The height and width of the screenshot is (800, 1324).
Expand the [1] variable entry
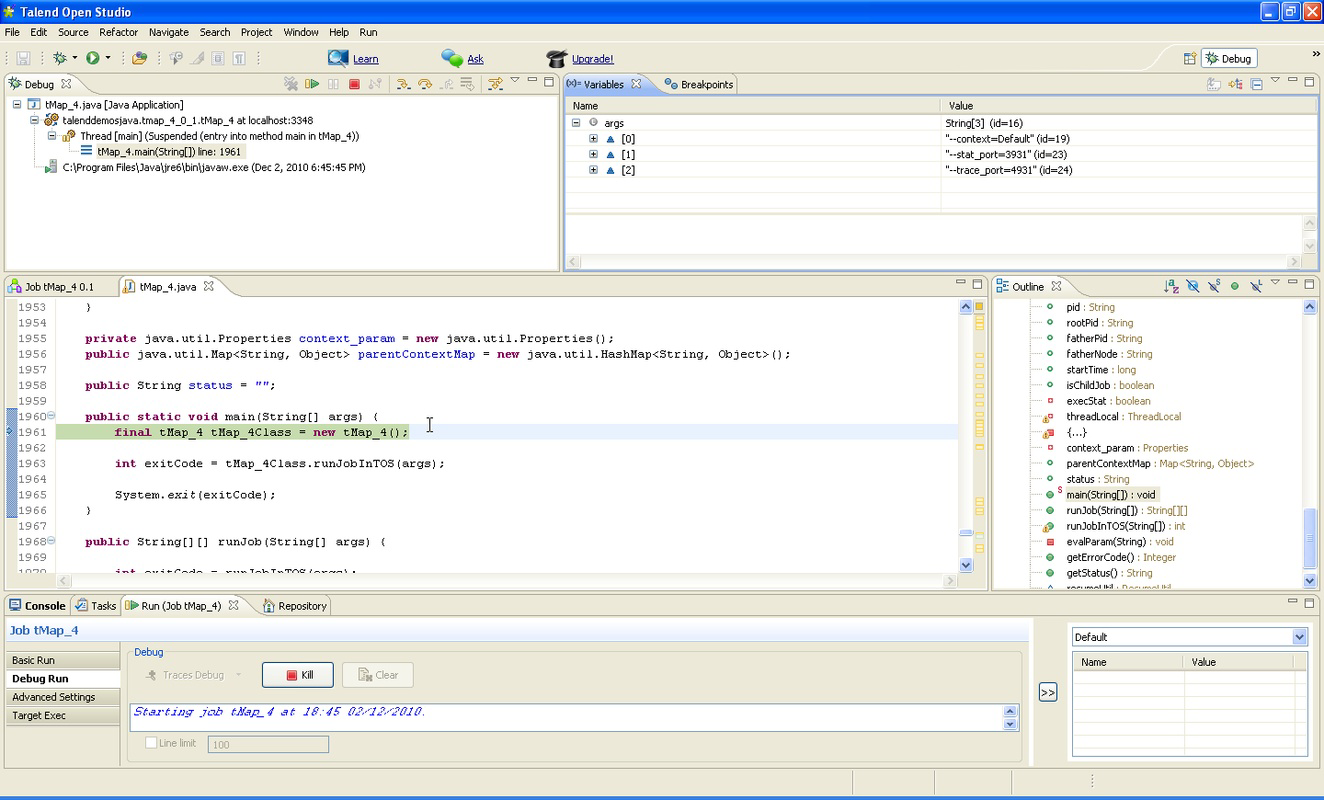[593, 154]
